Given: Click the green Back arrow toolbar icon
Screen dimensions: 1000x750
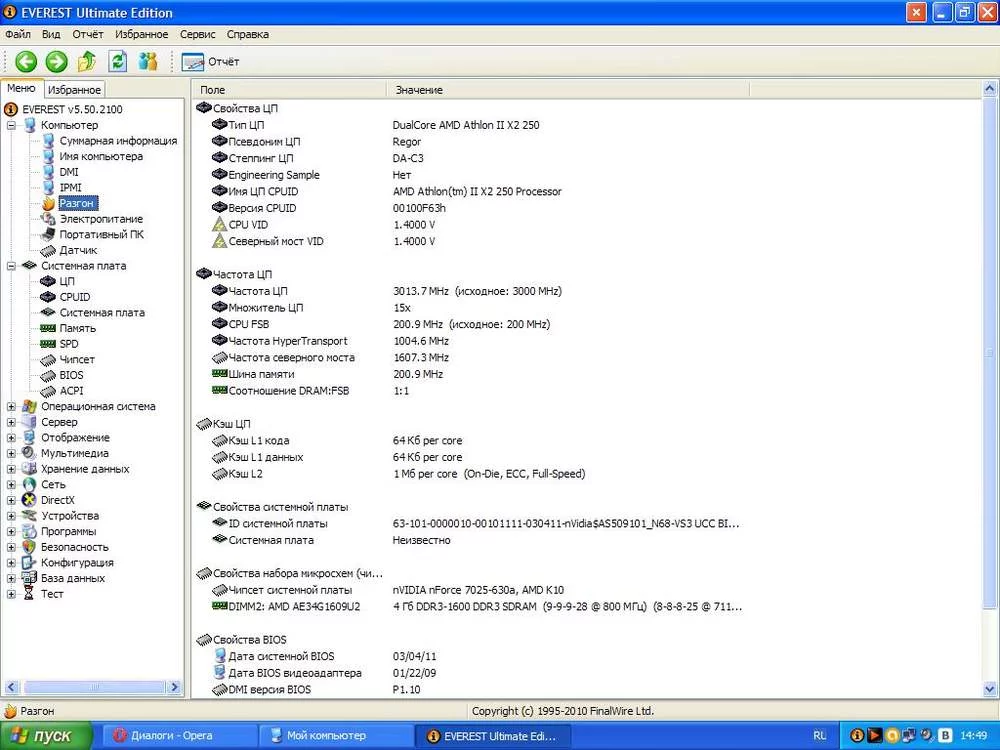Looking at the screenshot, I should [25, 62].
